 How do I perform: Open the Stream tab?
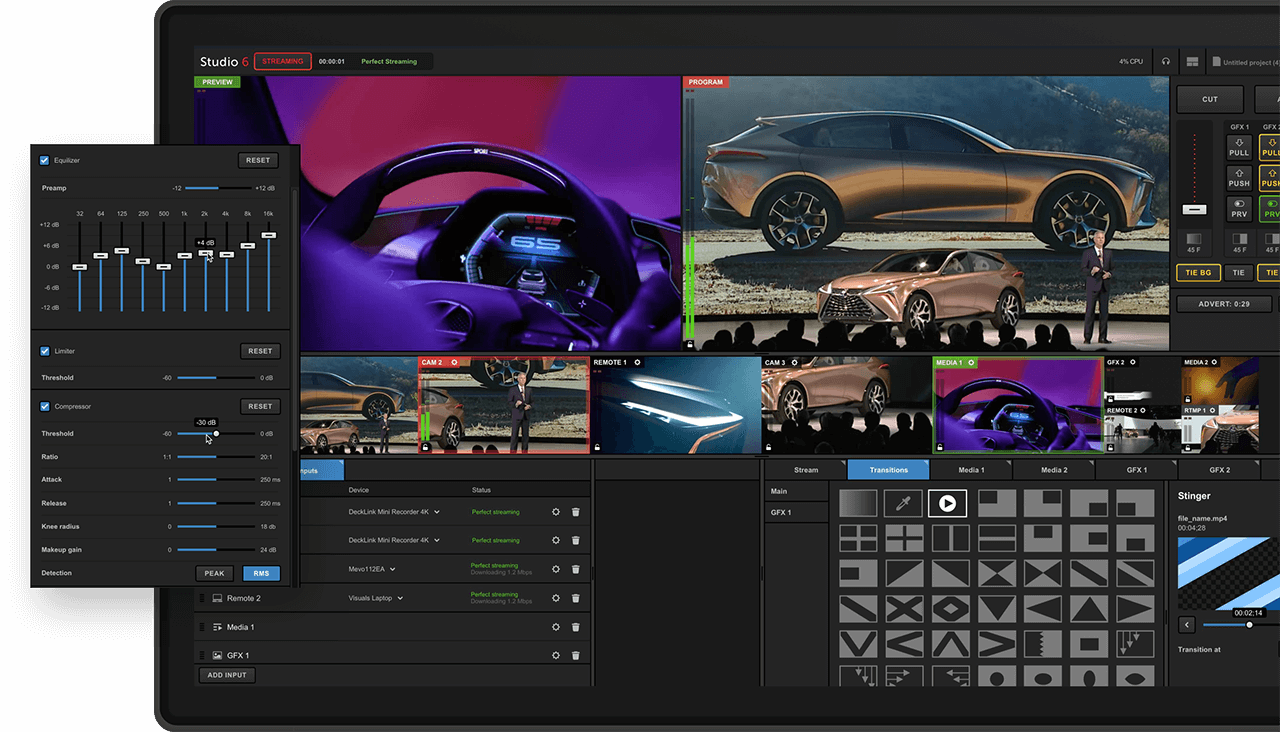coord(806,469)
